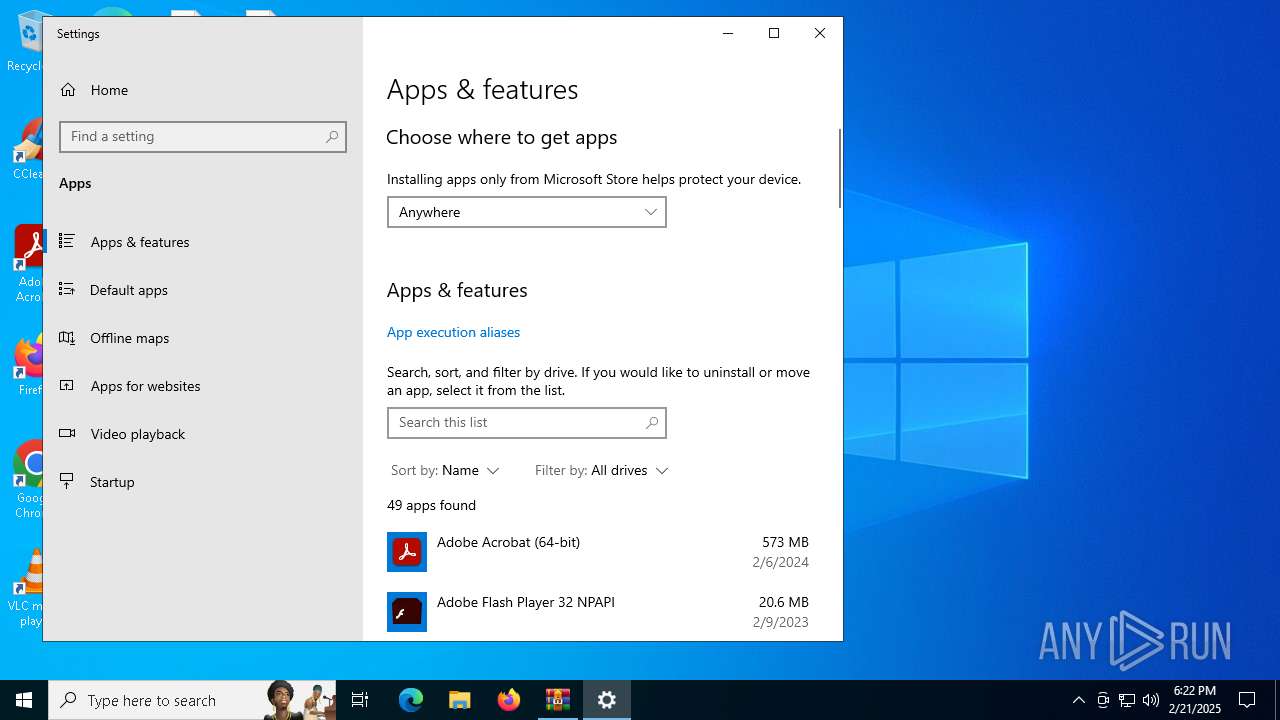Open the Anywhere app source dropdown
This screenshot has height=720, width=1280.
(527, 212)
